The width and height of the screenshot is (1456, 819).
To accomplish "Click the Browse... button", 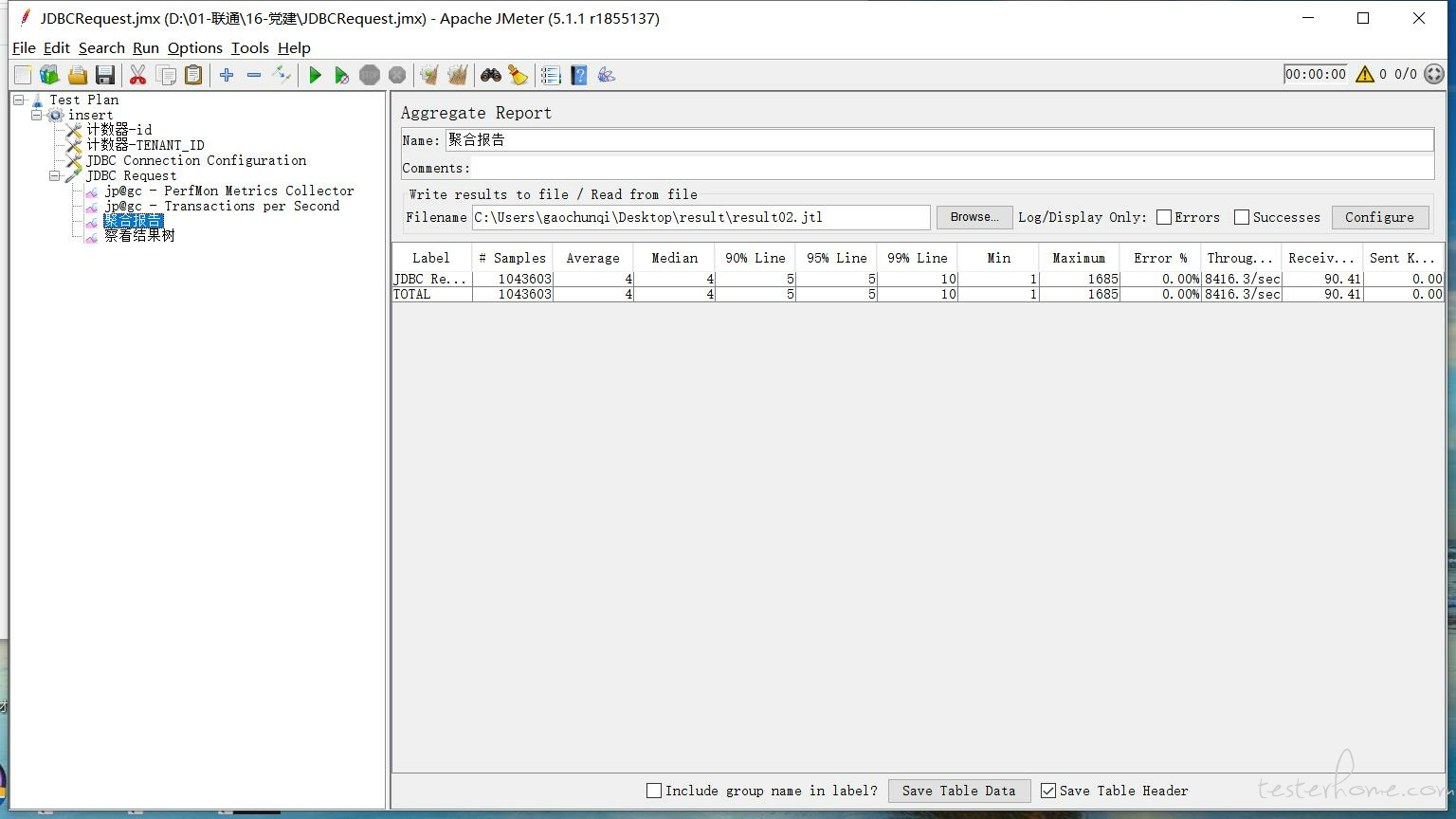I will click(x=974, y=217).
